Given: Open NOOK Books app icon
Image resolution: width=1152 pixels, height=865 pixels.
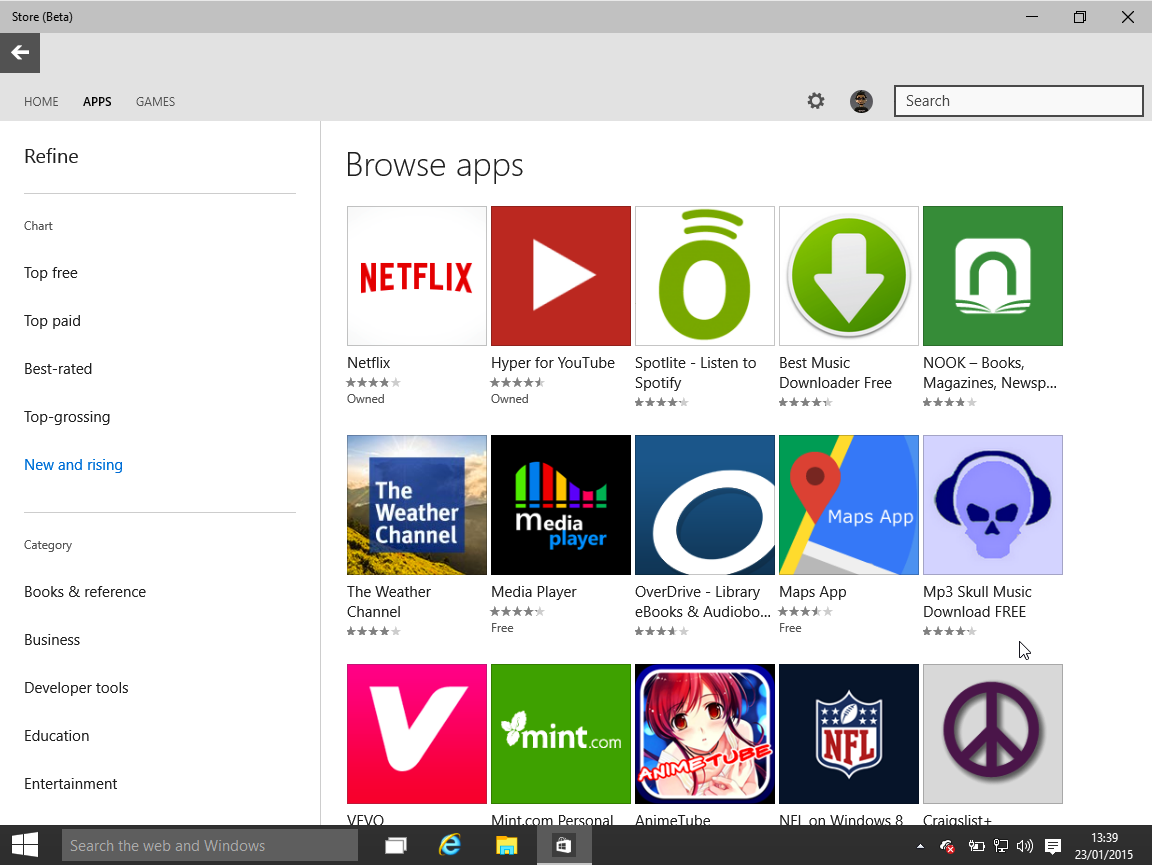Looking at the screenshot, I should click(x=993, y=276).
